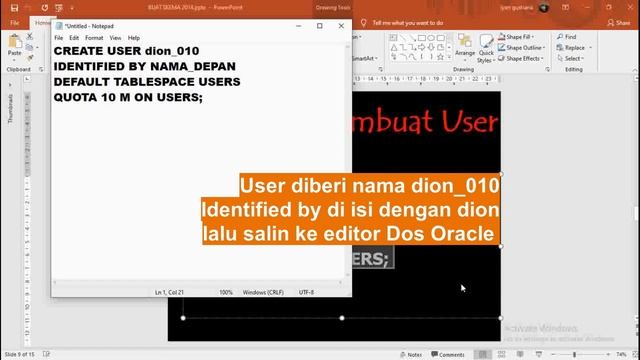Open the Clipboard group dialog launcher
This screenshot has height=360, width=640.
[41, 69]
